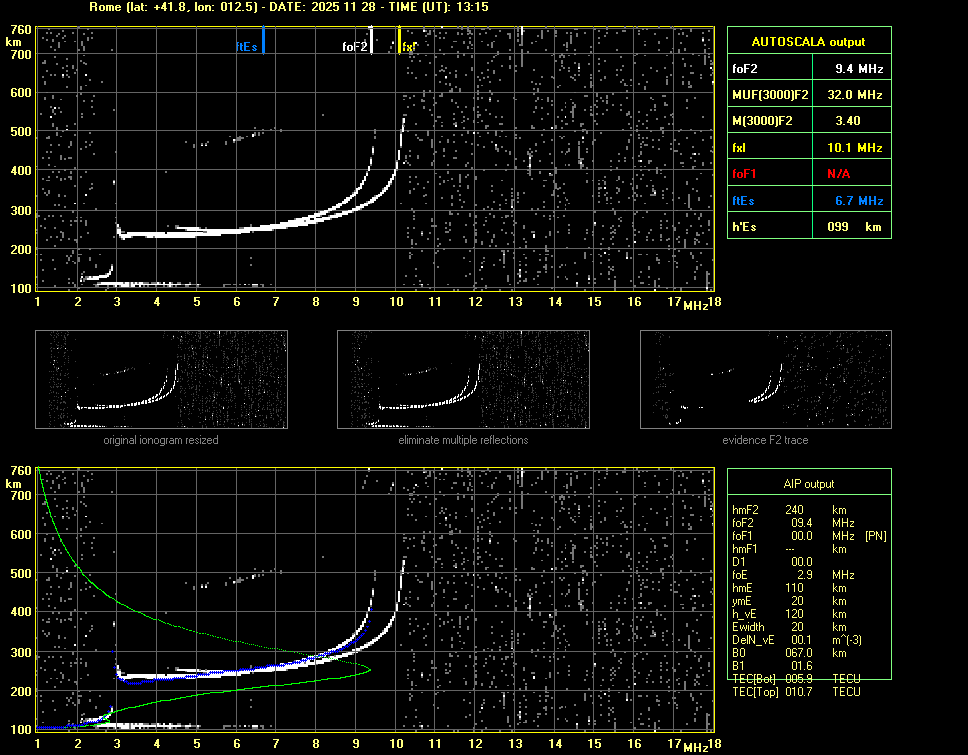
Task: Click the white foF2 marker on top ionogram
Action: tap(371, 41)
